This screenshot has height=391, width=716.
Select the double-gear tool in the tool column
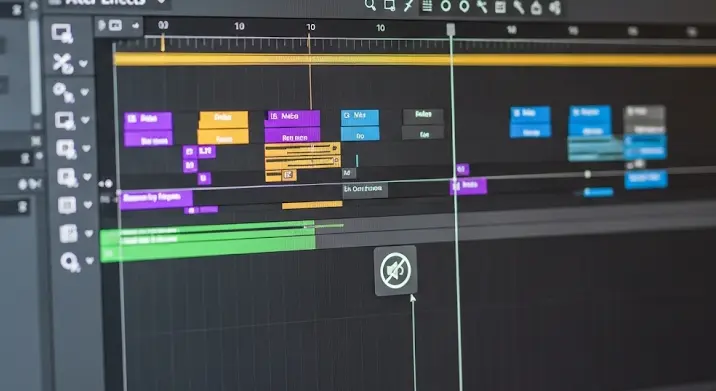click(63, 92)
